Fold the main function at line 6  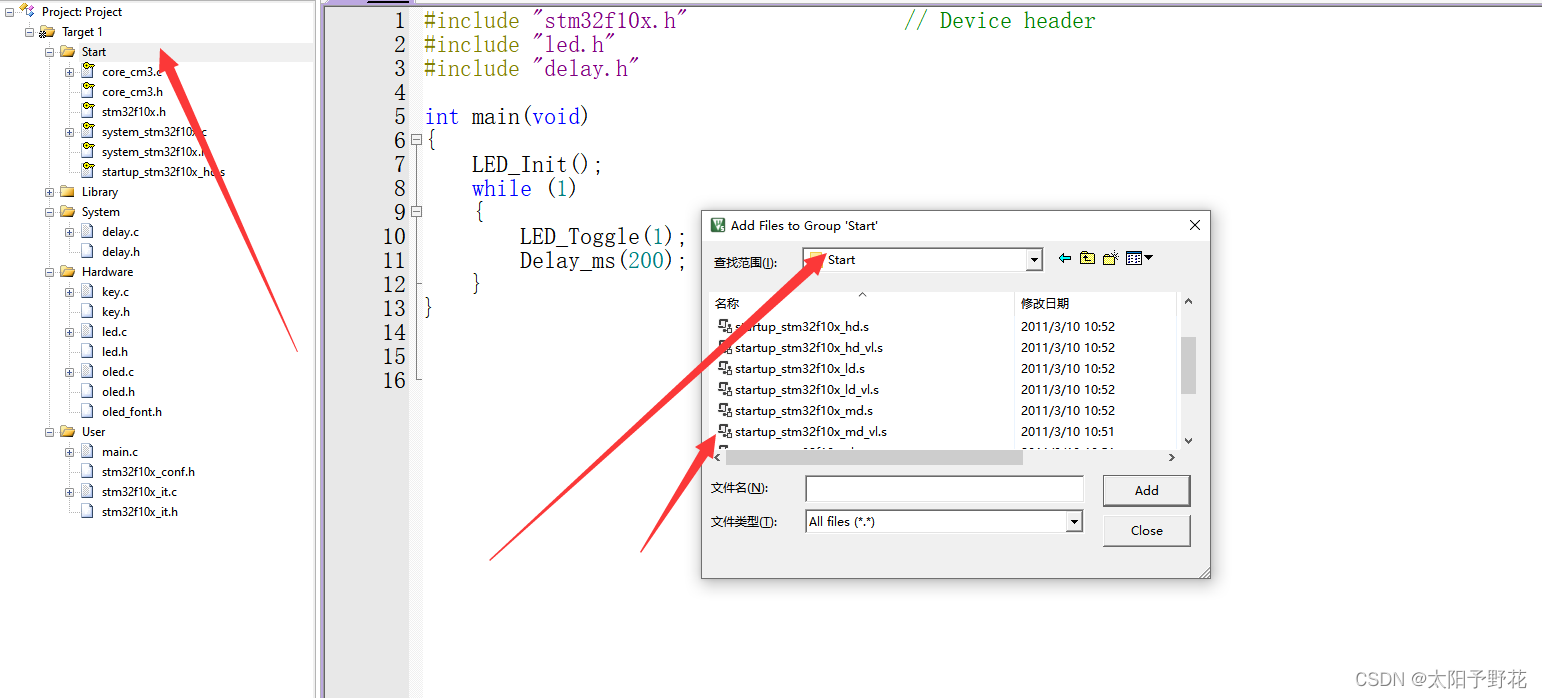click(417, 140)
